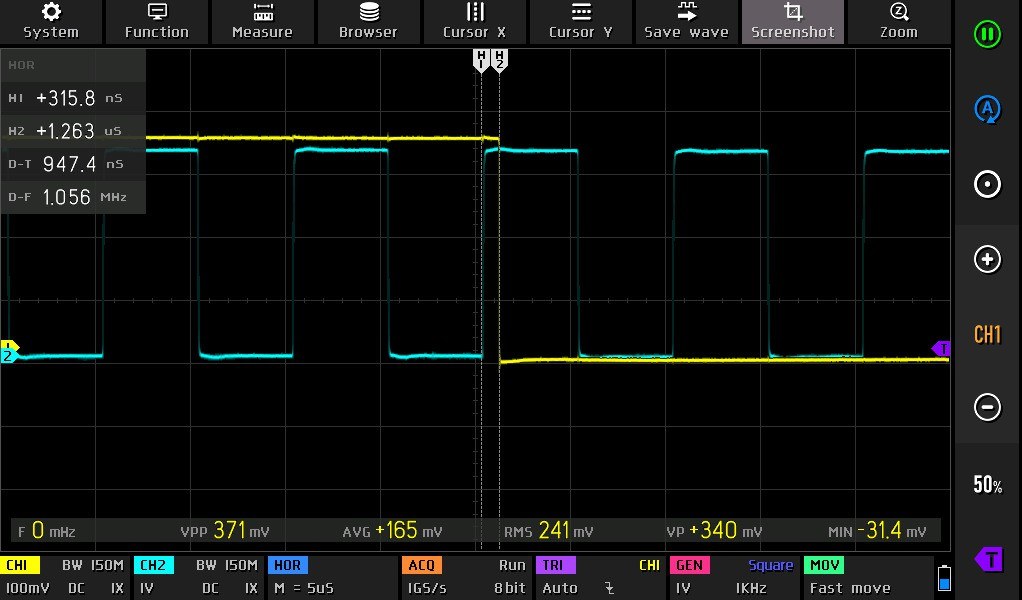Select the H2 cursor marker handle
This screenshot has height=600, width=1022.
click(499, 59)
